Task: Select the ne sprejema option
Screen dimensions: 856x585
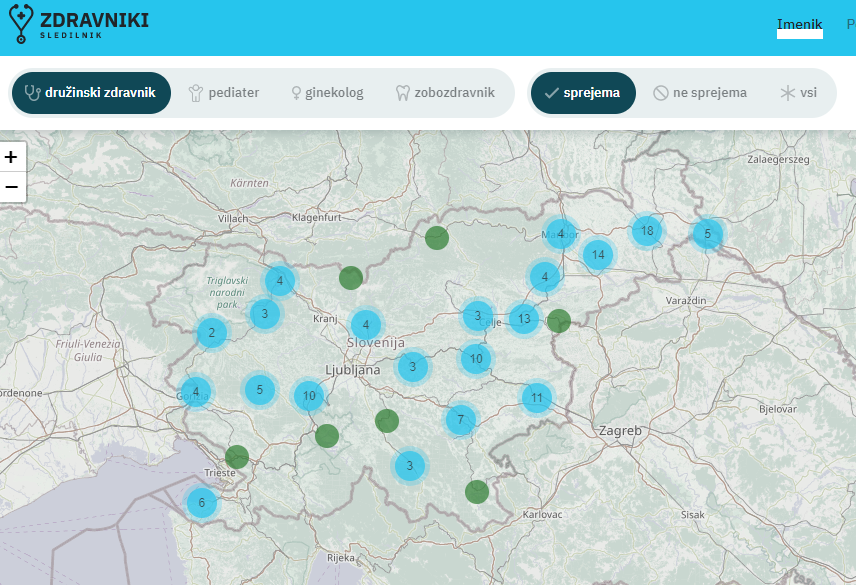Action: (x=700, y=93)
